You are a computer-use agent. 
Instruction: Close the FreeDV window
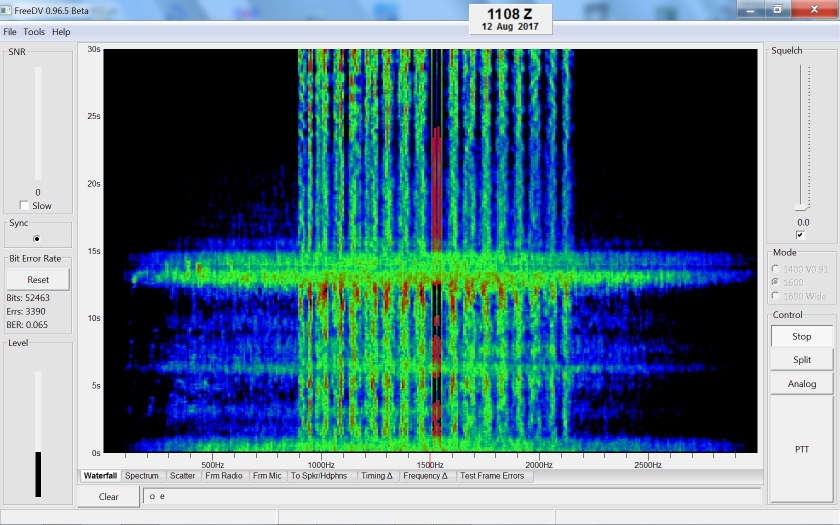(x=811, y=9)
